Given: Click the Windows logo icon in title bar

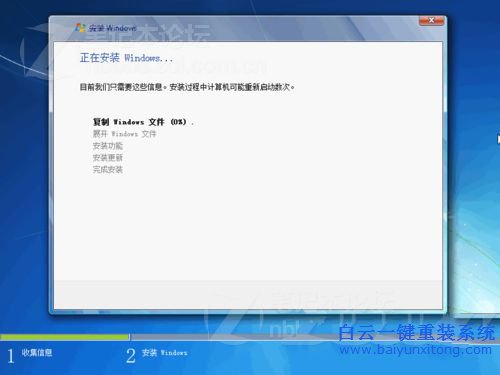Looking at the screenshot, I should [x=80, y=28].
